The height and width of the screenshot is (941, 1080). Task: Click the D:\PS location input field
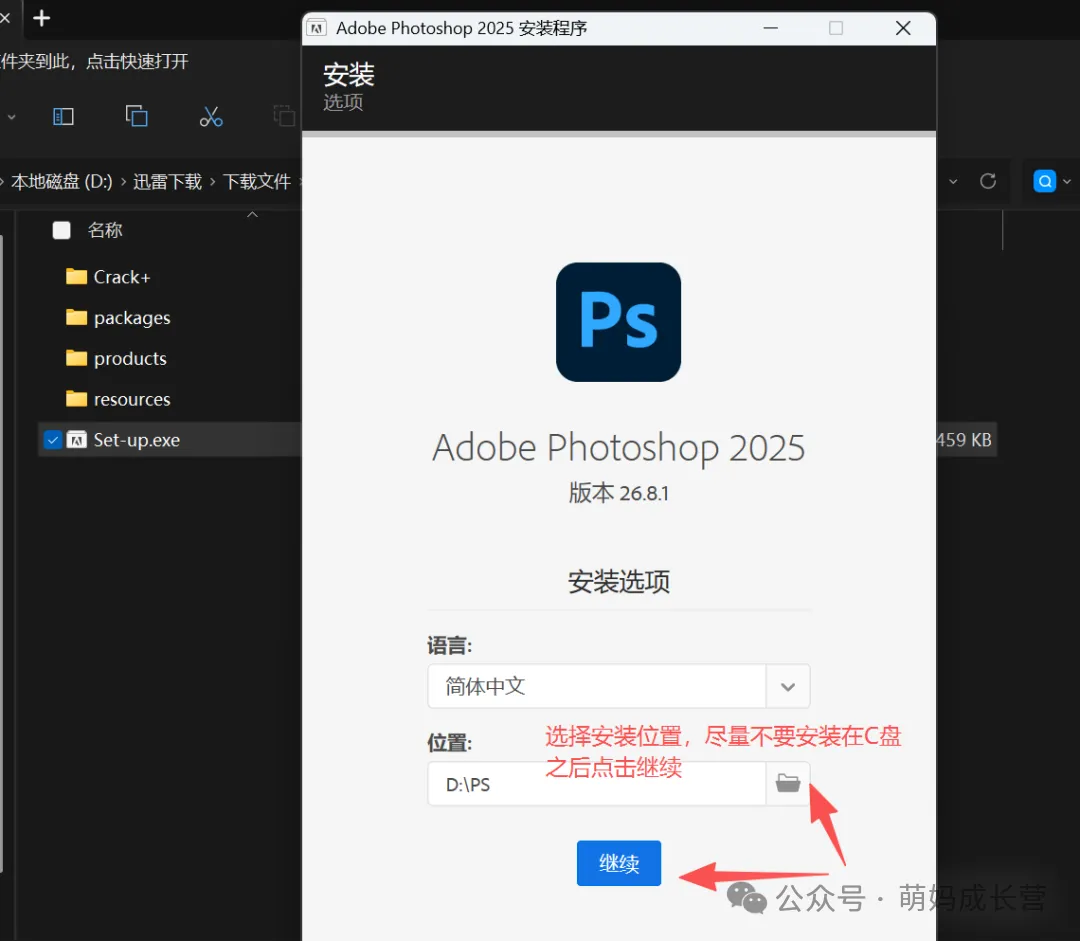[596, 783]
